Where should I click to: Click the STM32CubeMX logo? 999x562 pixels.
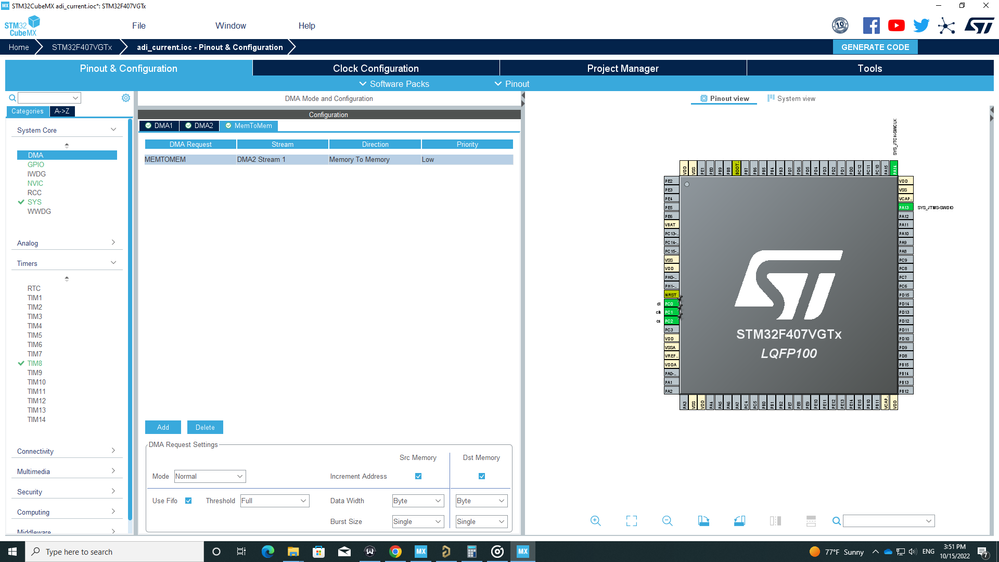click(22, 26)
